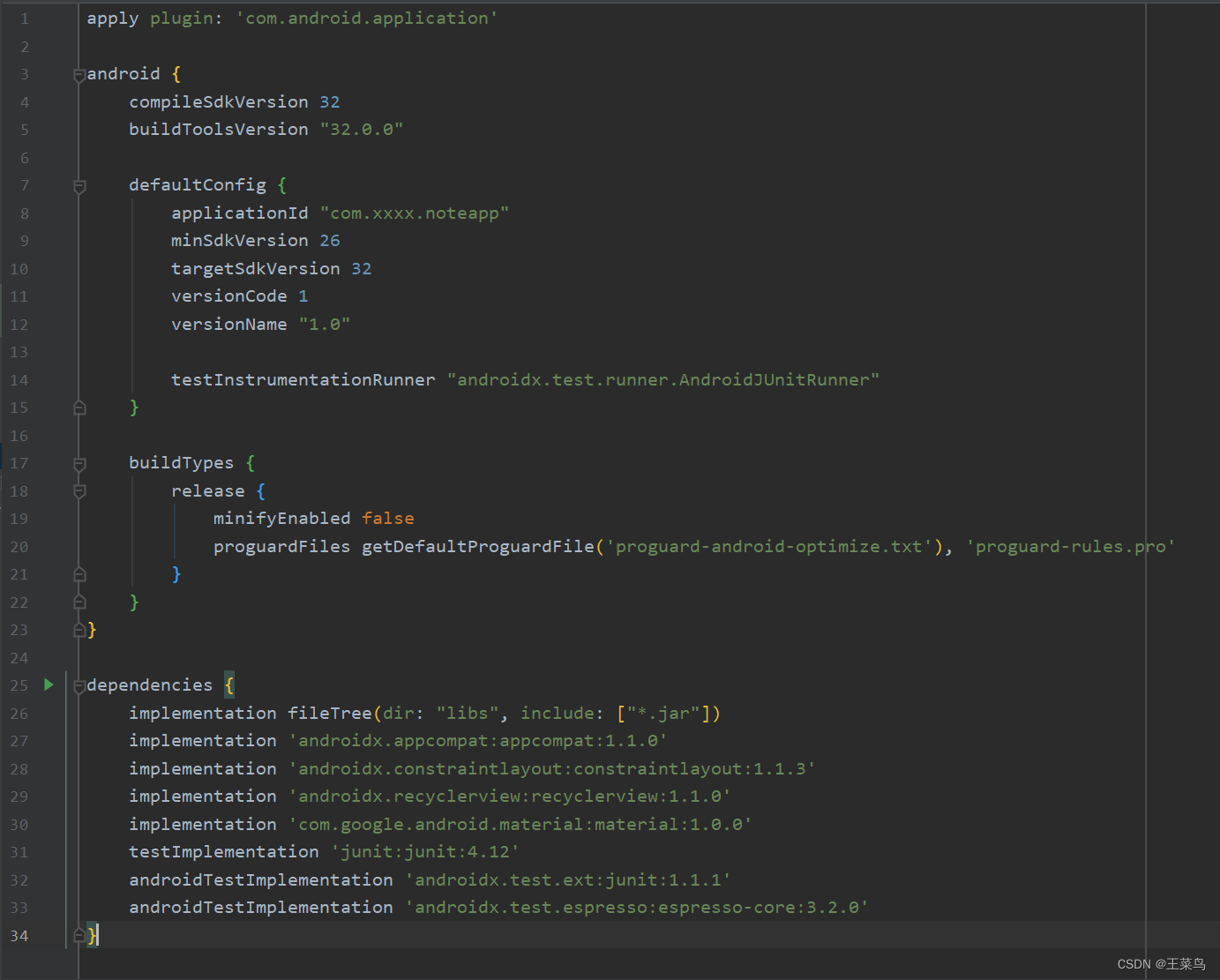Click the testInstrumentationRunner keyword
1220x980 pixels.
(303, 379)
